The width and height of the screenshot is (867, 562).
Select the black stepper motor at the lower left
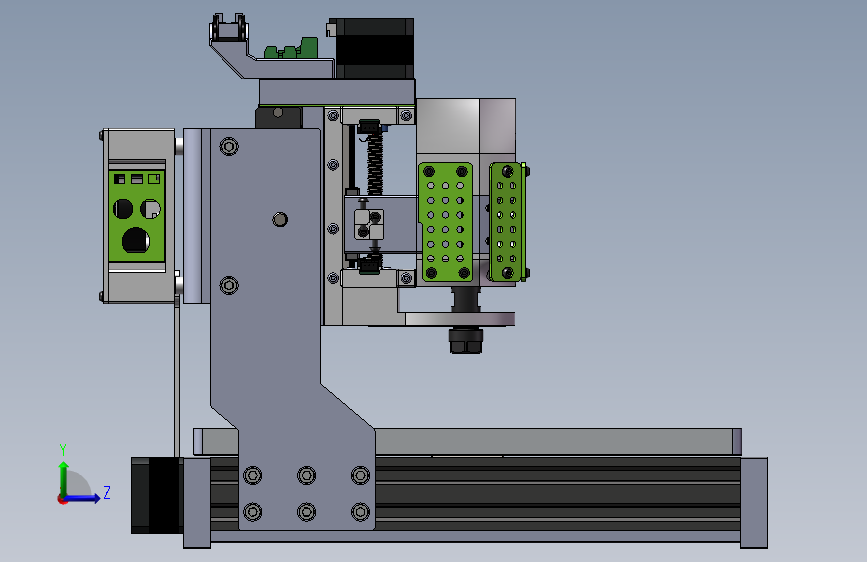157,496
